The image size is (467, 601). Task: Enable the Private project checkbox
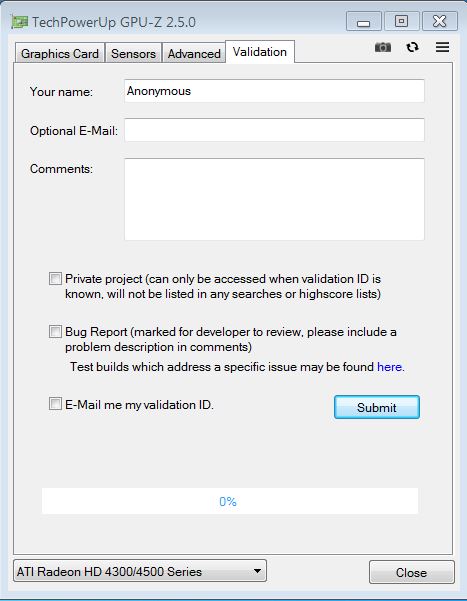click(x=55, y=279)
